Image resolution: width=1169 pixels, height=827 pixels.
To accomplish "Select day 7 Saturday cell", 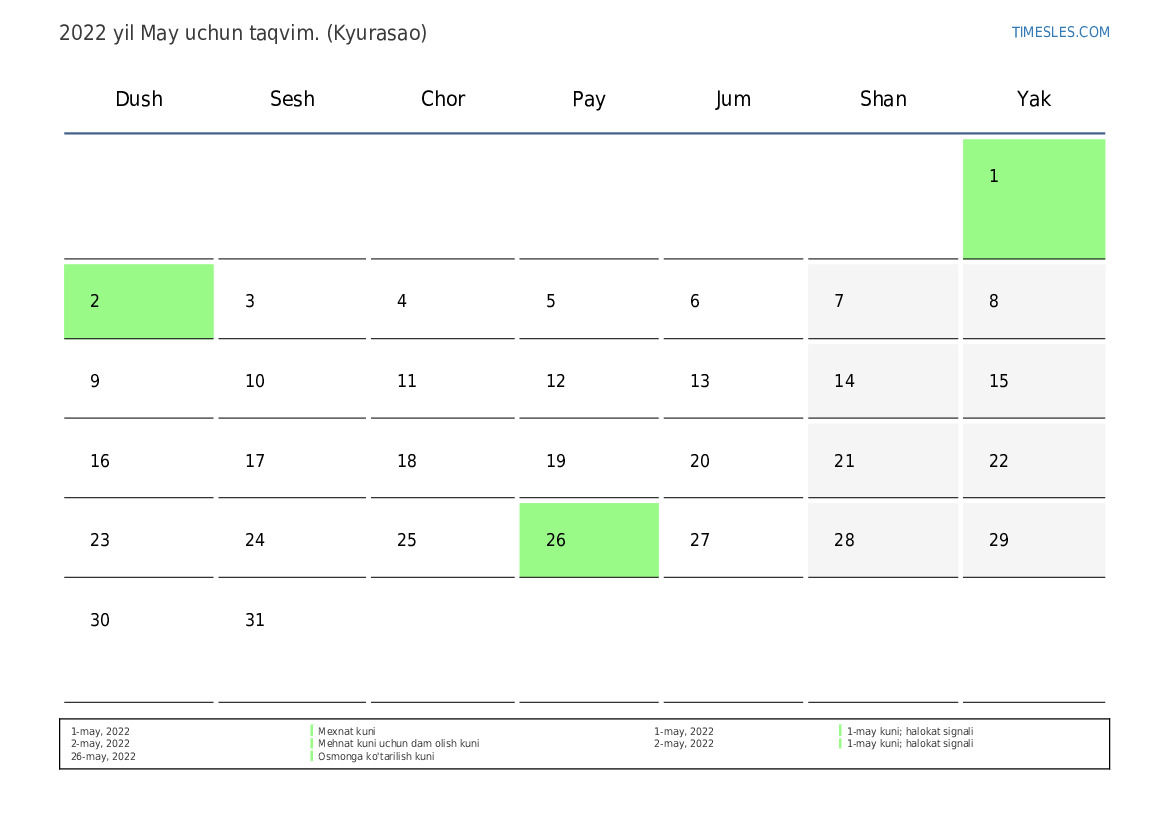I will (883, 301).
